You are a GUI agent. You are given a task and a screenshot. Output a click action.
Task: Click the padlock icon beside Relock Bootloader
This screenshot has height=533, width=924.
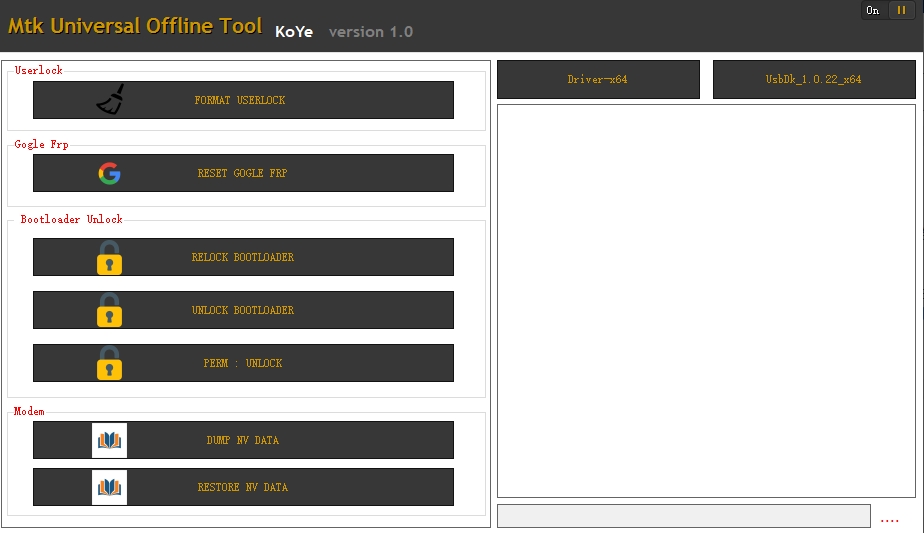(110, 258)
